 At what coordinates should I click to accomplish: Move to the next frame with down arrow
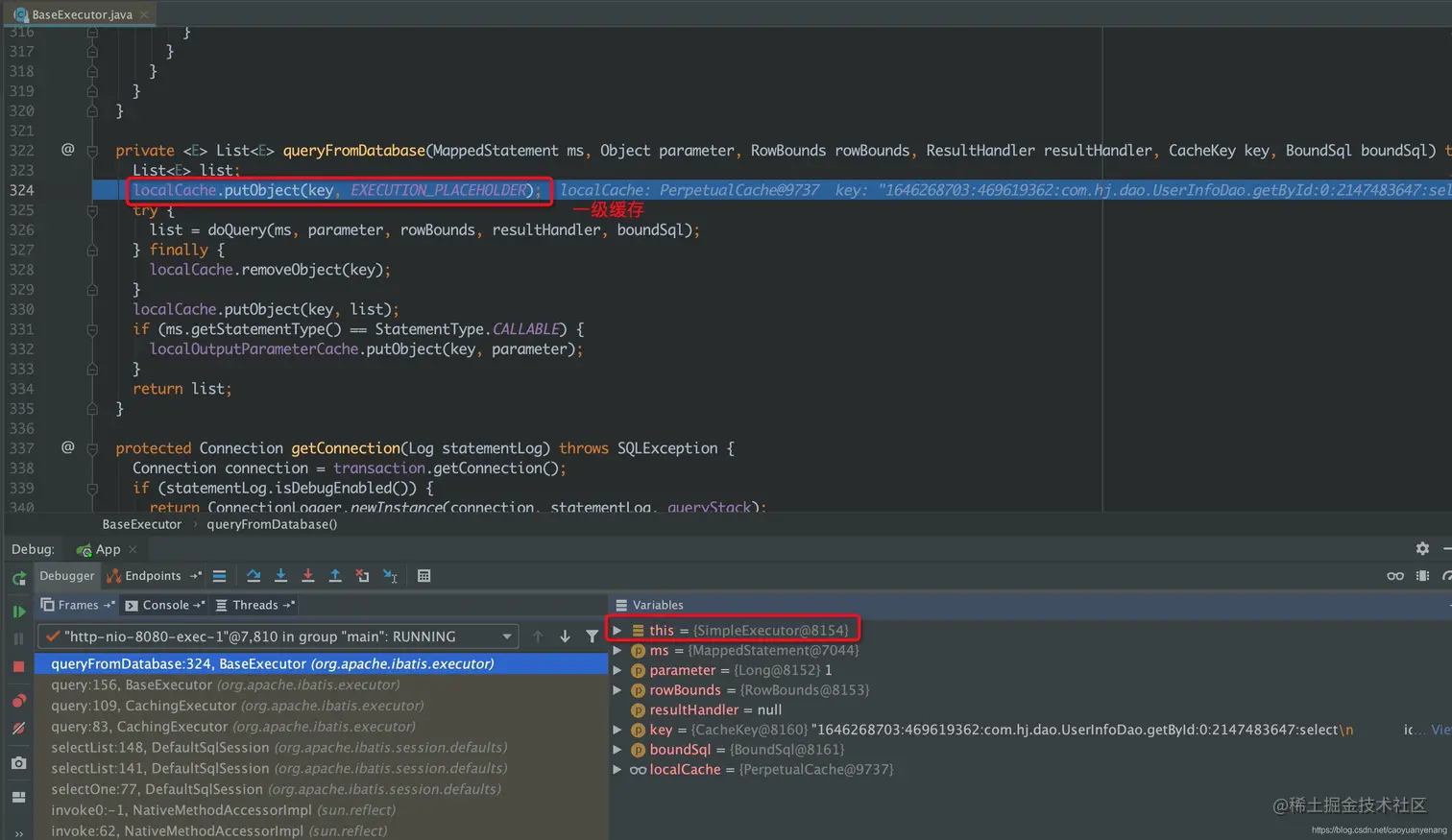565,636
